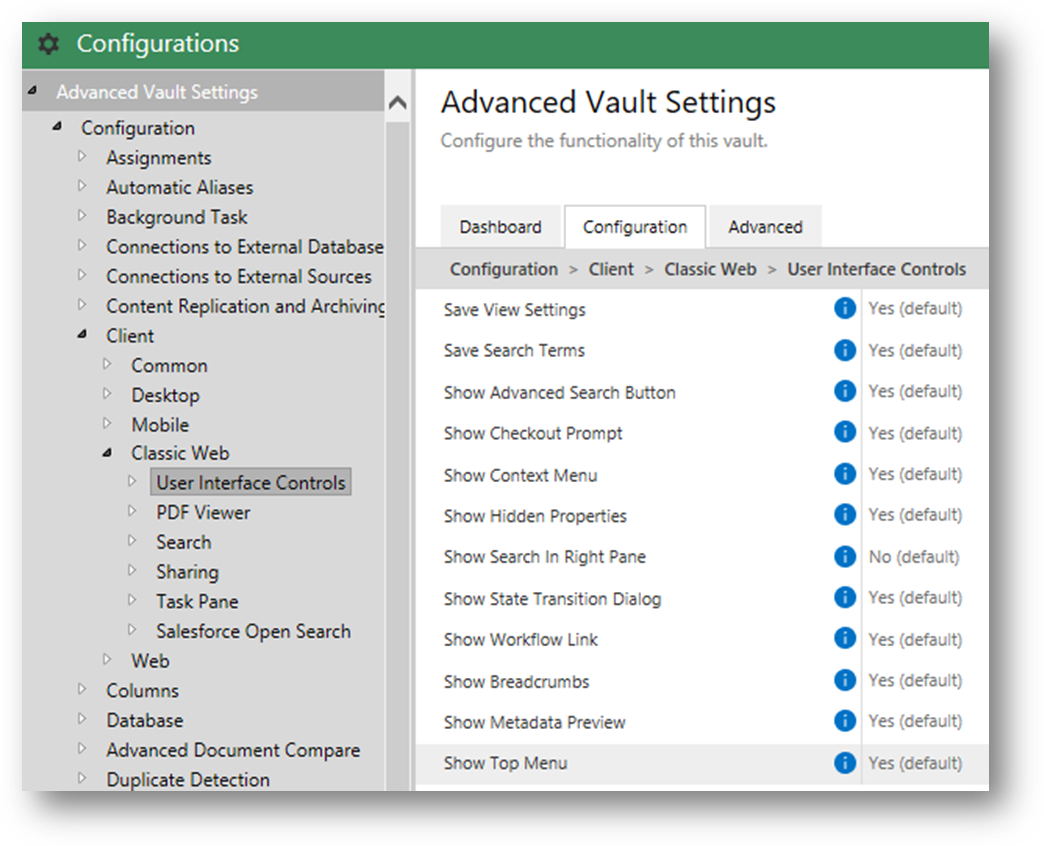This screenshot has height=846, width=1044.
Task: Change Save Search Terms value
Action: point(915,350)
